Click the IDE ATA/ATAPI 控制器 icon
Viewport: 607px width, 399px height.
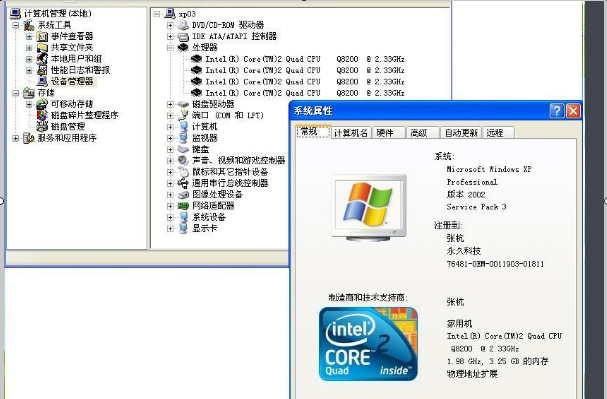(183, 37)
